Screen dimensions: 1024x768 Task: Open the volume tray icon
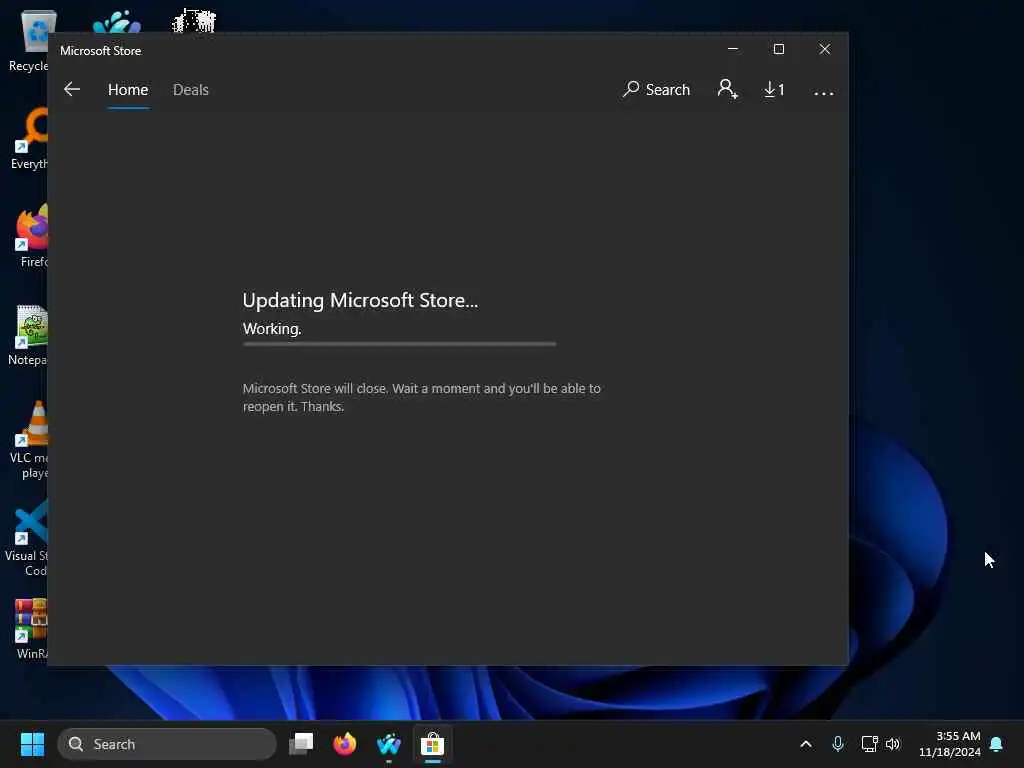893,744
